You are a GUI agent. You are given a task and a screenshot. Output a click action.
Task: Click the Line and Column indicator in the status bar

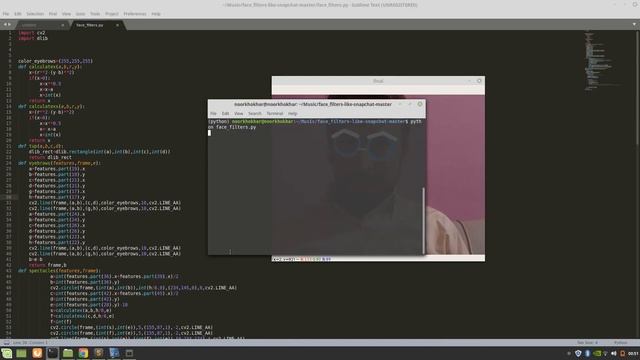(x=30, y=343)
